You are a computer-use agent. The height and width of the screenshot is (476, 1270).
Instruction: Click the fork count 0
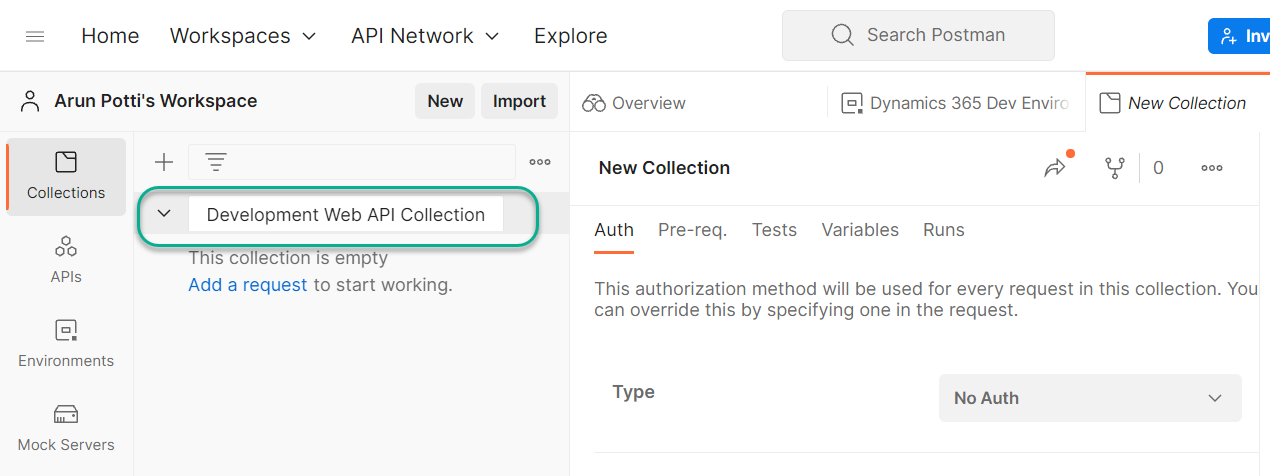click(1158, 168)
